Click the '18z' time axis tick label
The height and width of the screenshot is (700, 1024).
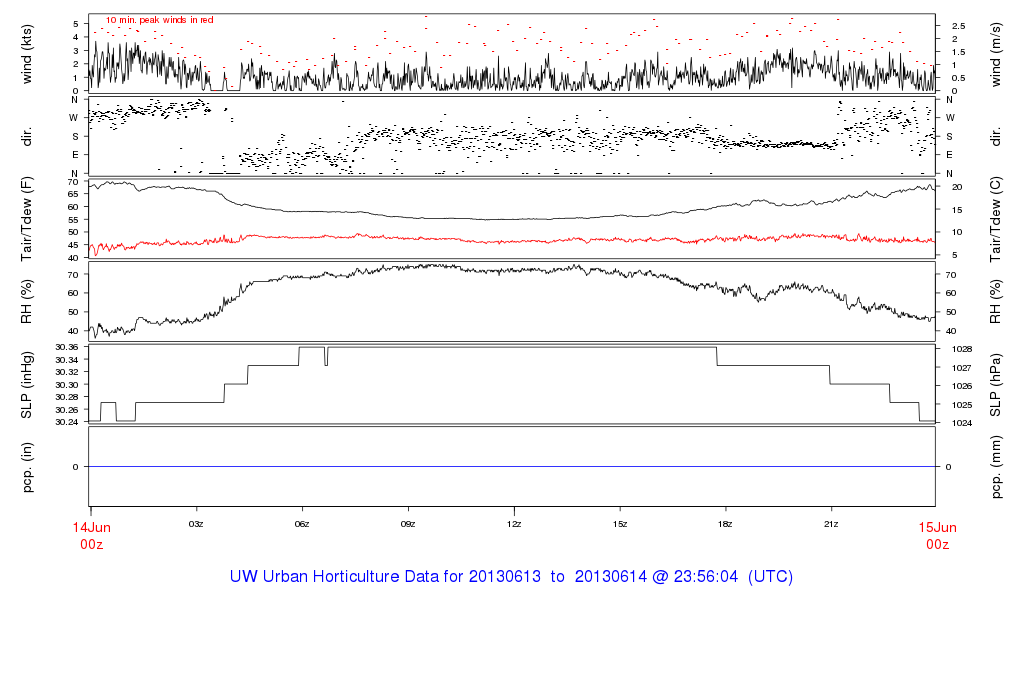click(x=725, y=524)
